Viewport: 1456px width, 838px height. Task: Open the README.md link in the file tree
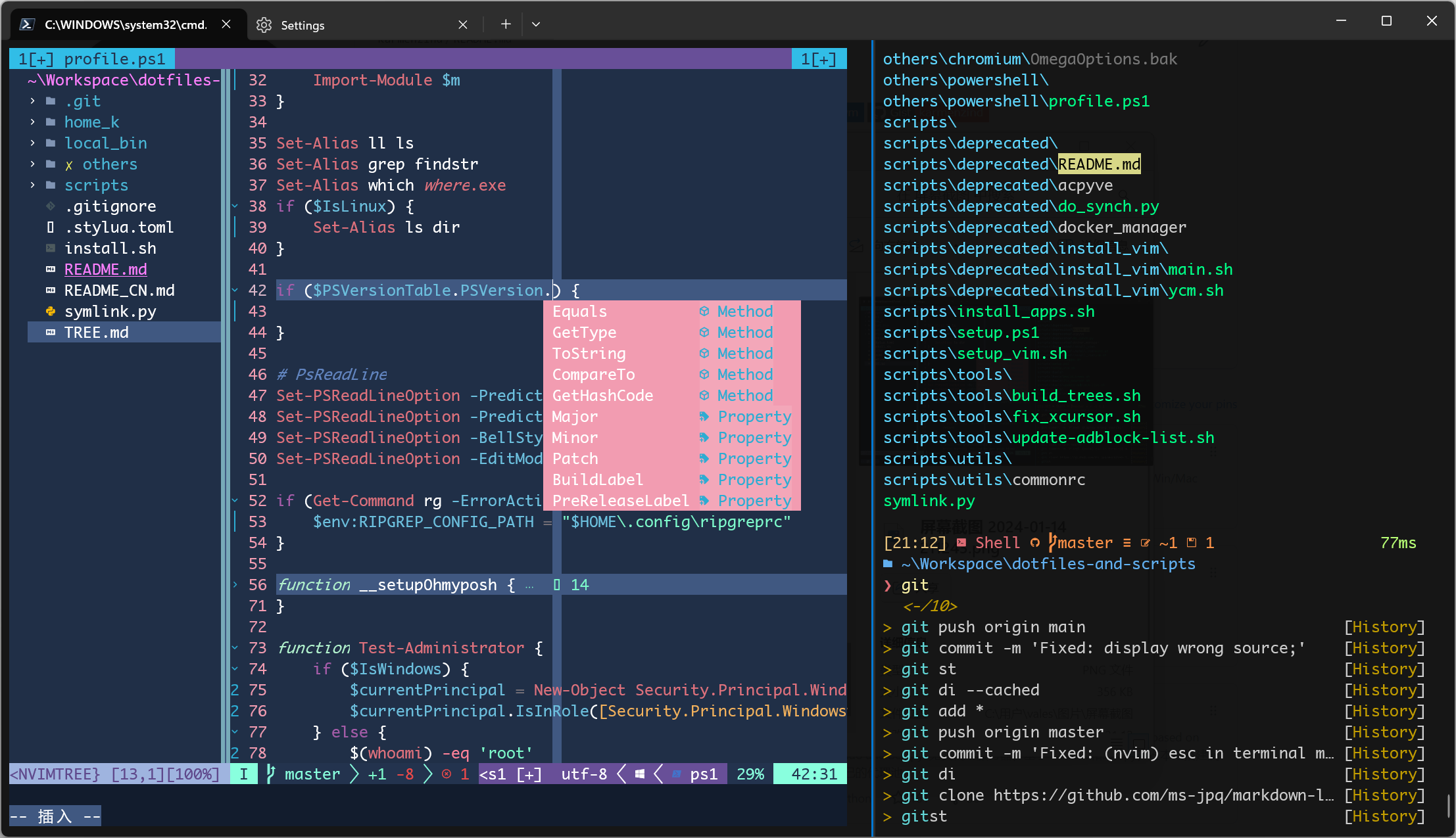(105, 269)
